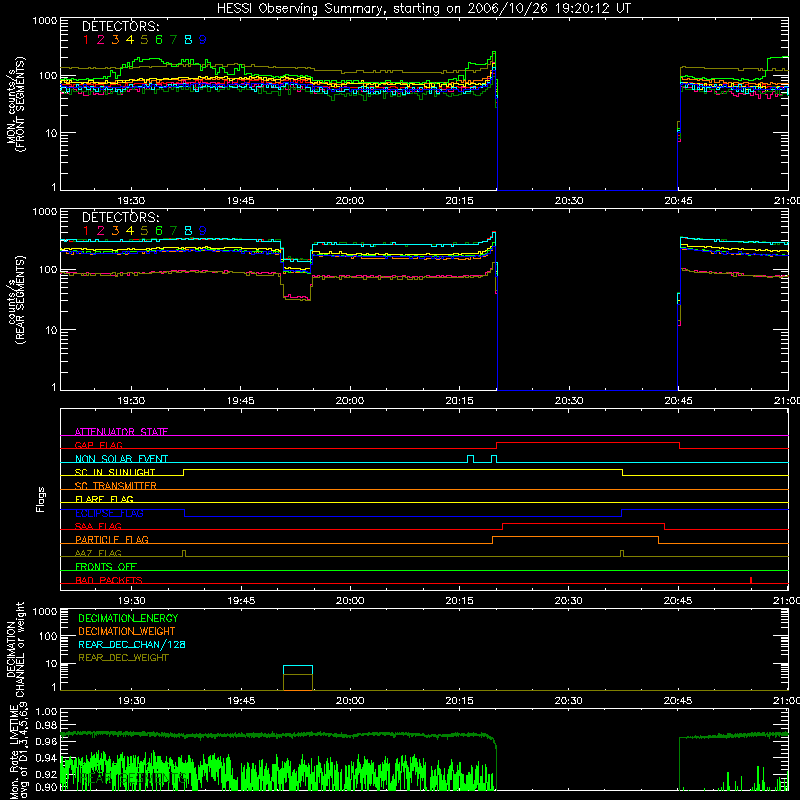800x800 pixels.
Task: Select dark green detector 7 in front legend
Action: [x=173, y=39]
